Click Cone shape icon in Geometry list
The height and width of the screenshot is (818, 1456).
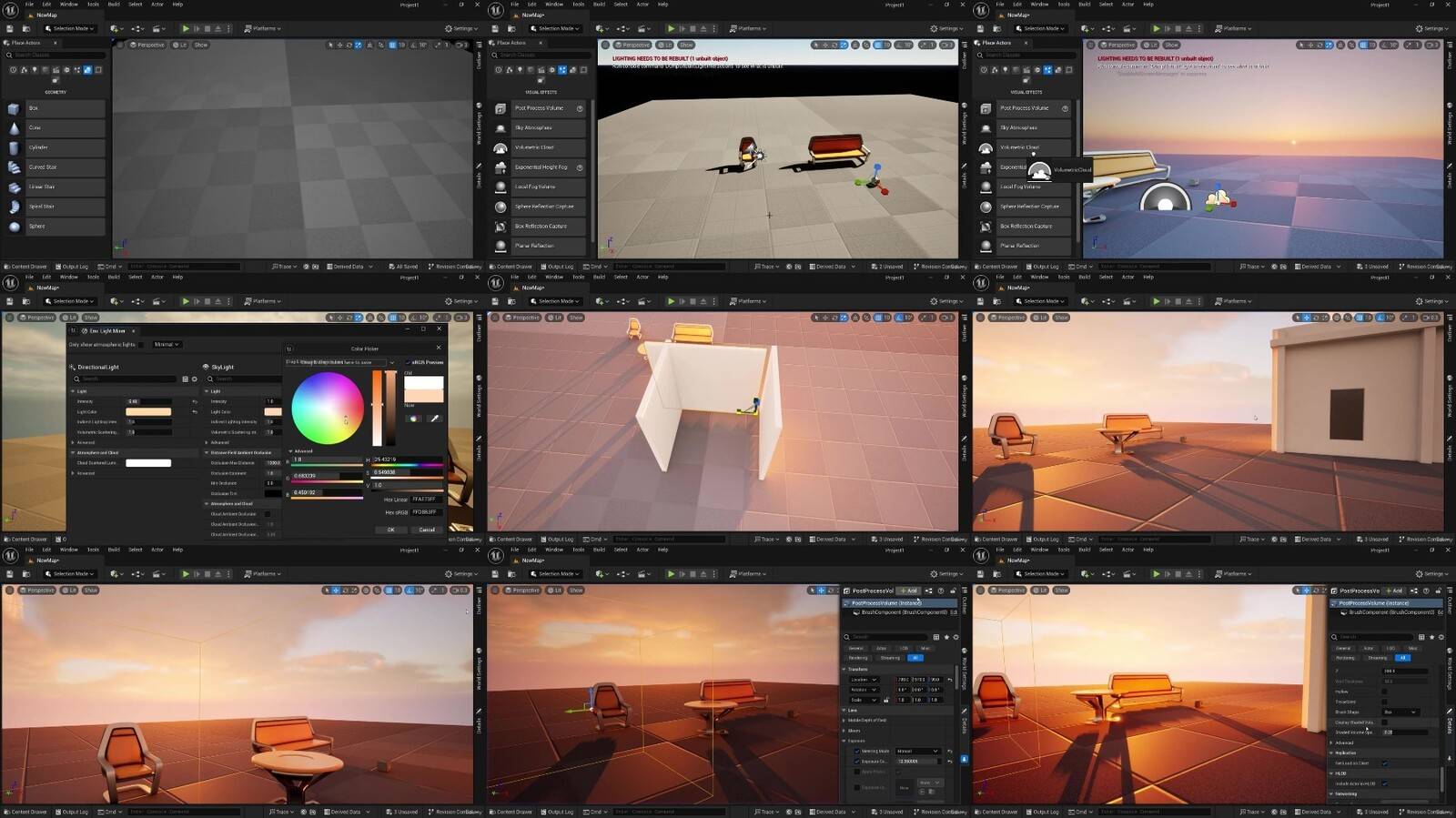click(x=14, y=128)
